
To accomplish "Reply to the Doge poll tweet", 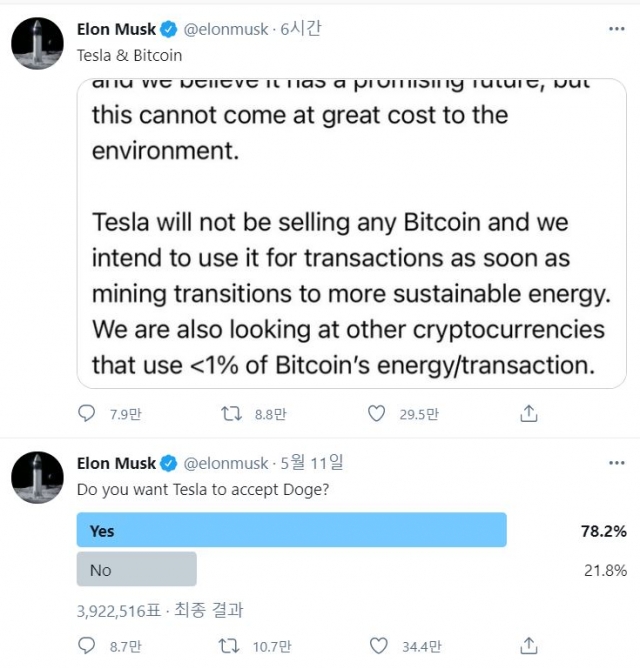I will click(x=87, y=646).
